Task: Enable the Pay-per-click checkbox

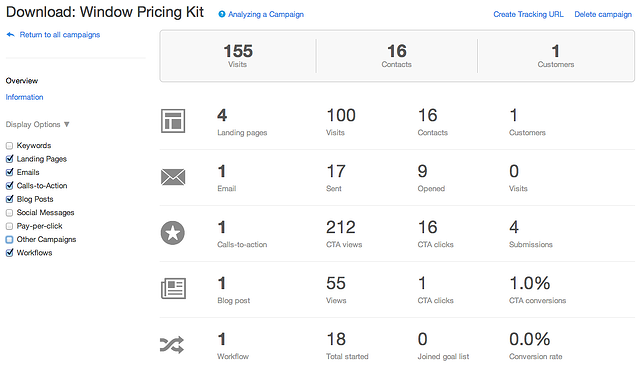Action: pyautogui.click(x=9, y=226)
